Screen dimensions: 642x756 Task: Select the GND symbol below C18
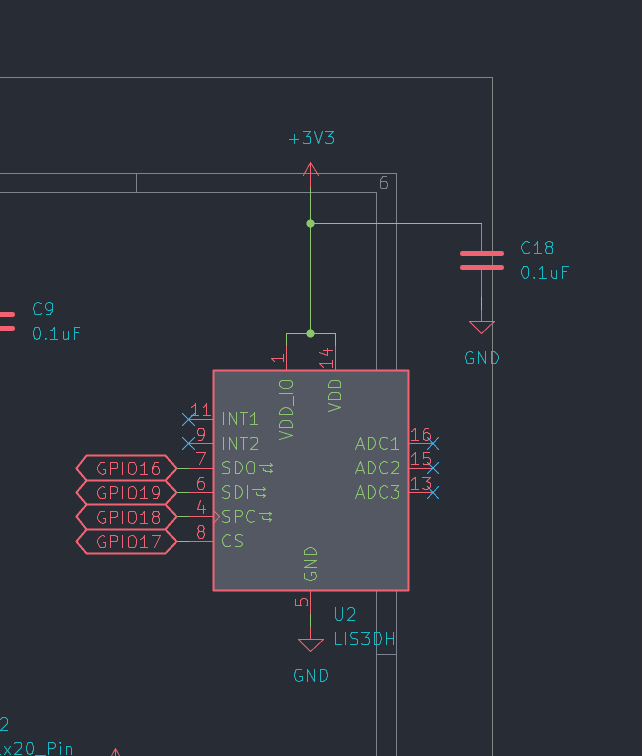tap(482, 328)
